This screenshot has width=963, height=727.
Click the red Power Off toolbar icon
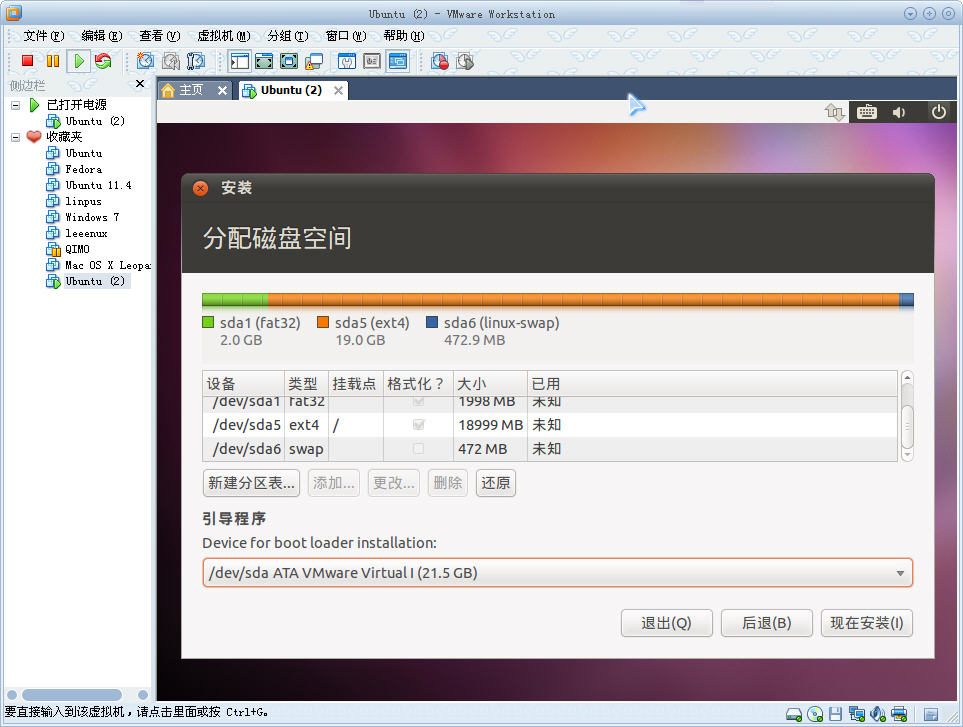[x=27, y=61]
